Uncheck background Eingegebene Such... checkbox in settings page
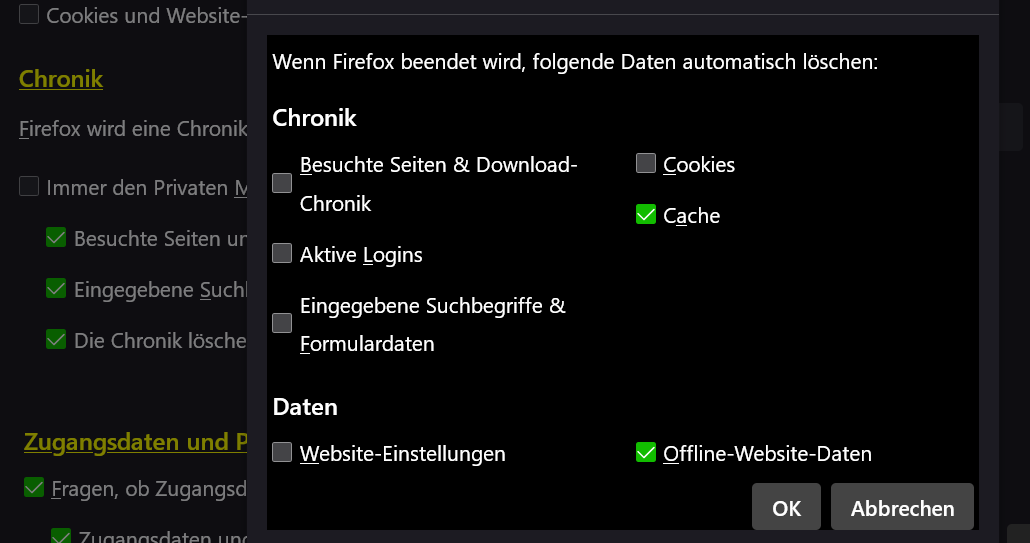Screen dimensions: 1030x543 pyautogui.click(x=56, y=289)
